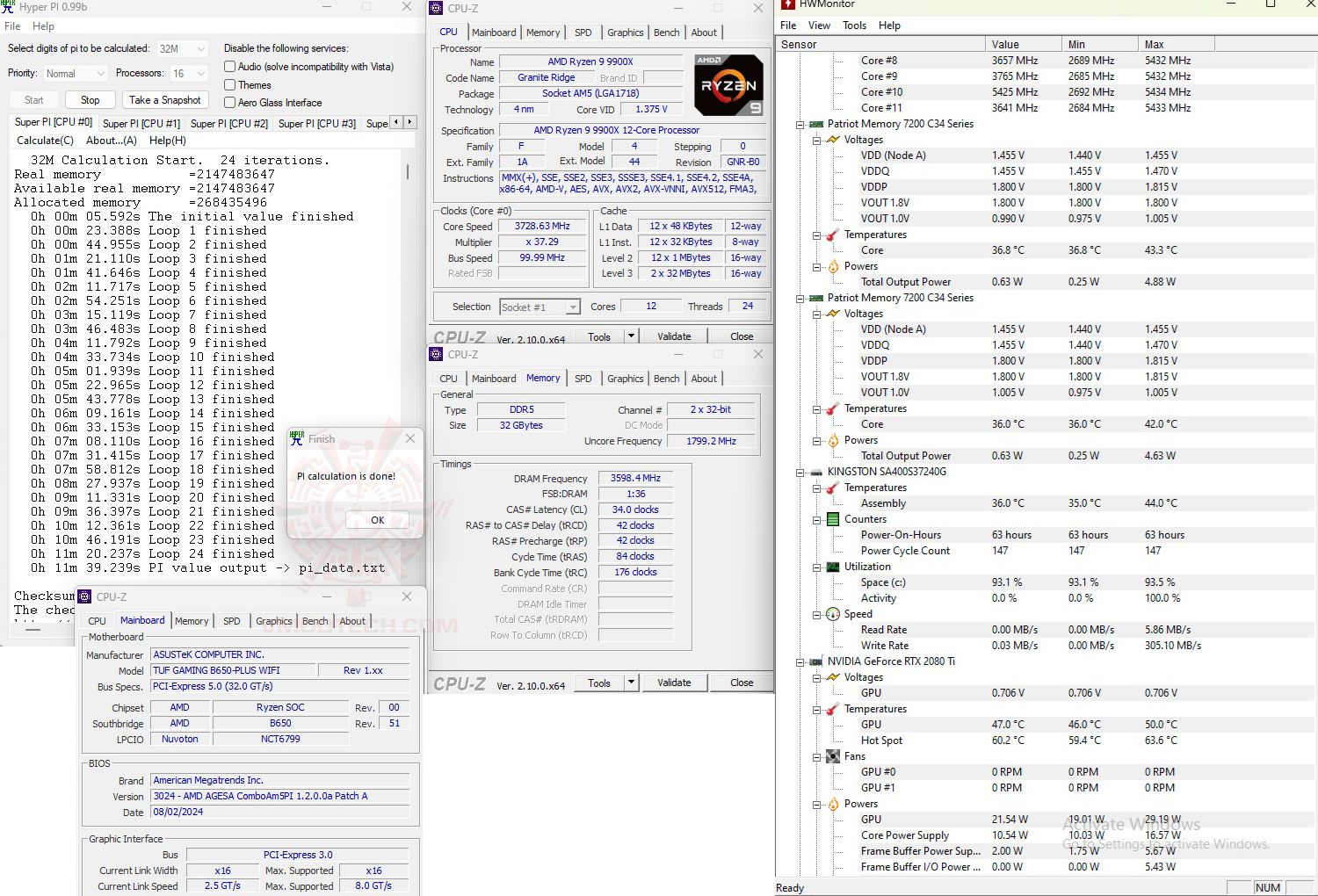Open the HWMonitor Help menu
The width and height of the screenshot is (1318, 896).
[889, 25]
